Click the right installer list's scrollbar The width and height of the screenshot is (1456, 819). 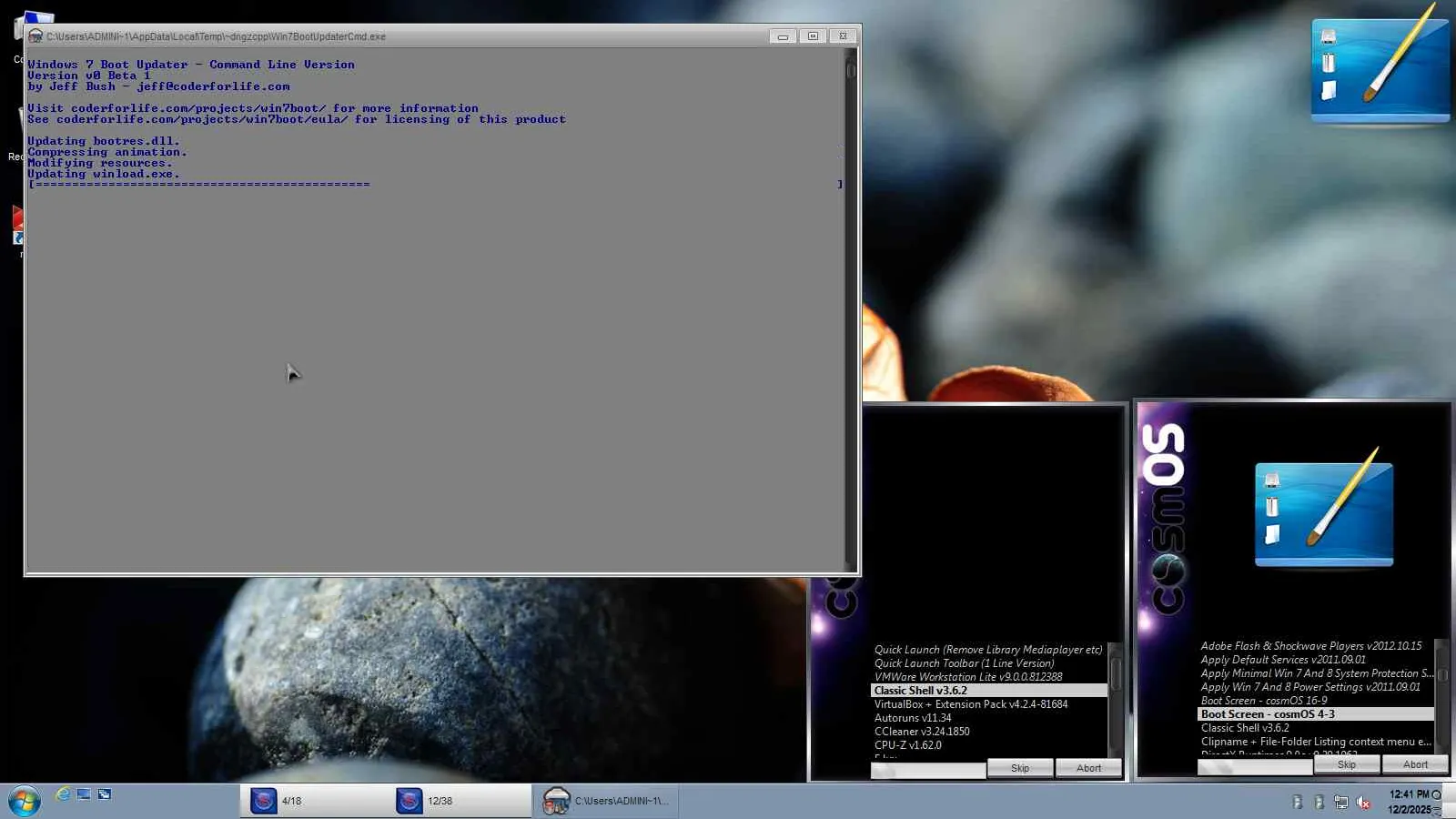(1441, 696)
